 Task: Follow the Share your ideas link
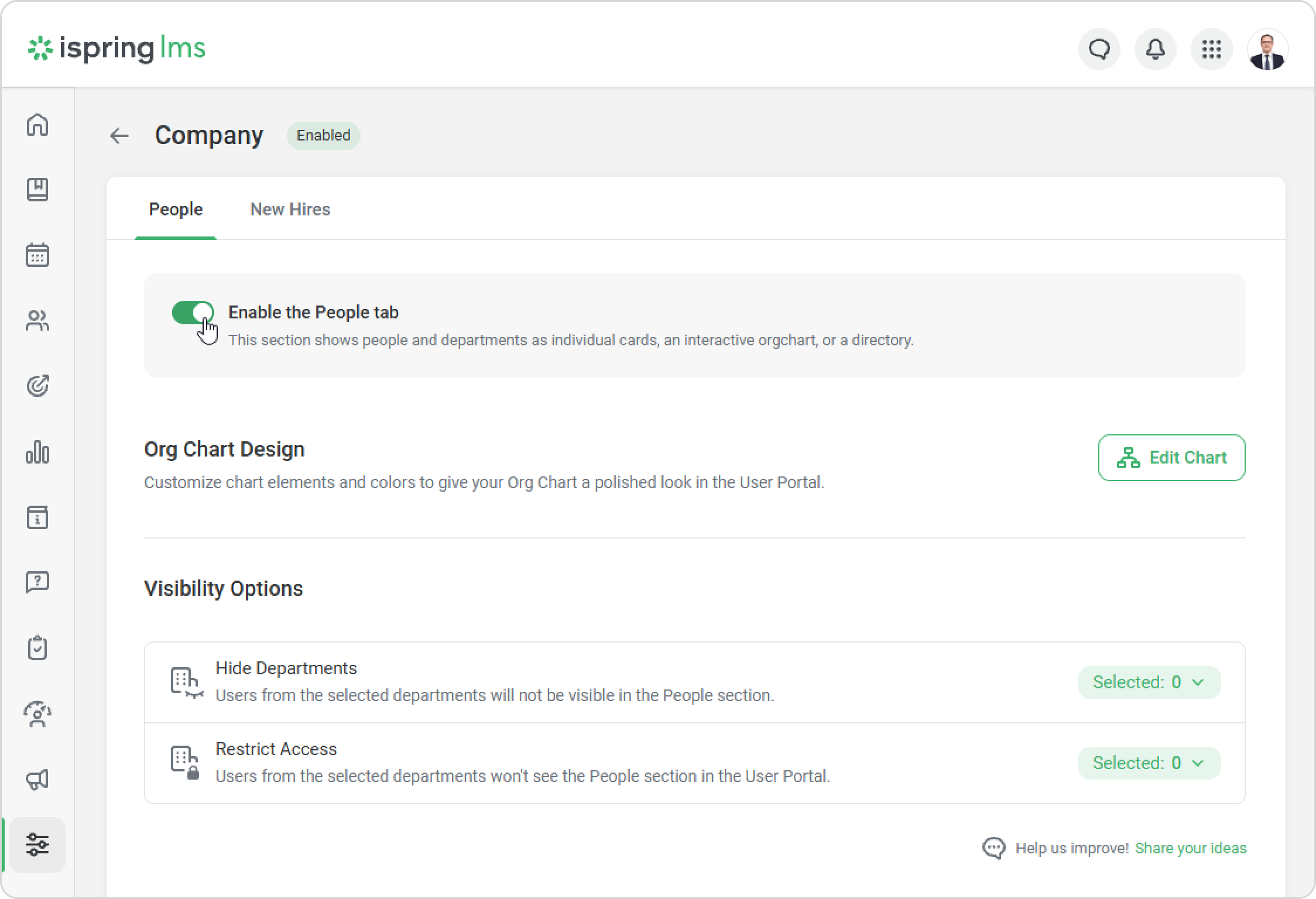(x=1190, y=848)
